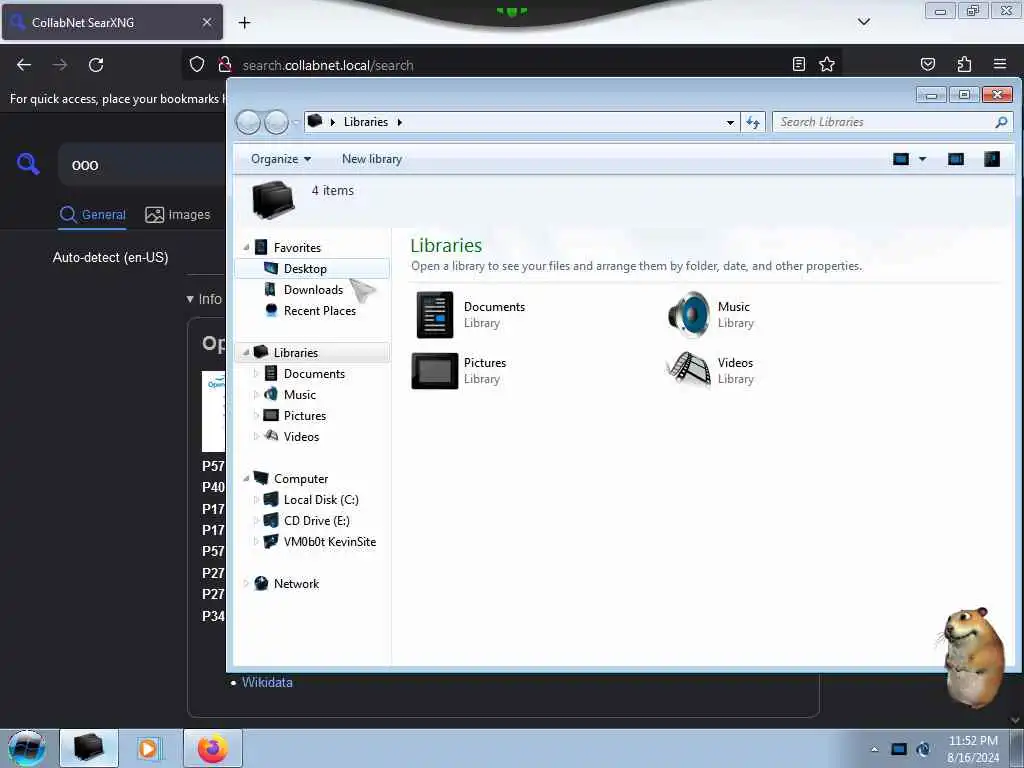Open media player taskbar icon

coord(148,748)
